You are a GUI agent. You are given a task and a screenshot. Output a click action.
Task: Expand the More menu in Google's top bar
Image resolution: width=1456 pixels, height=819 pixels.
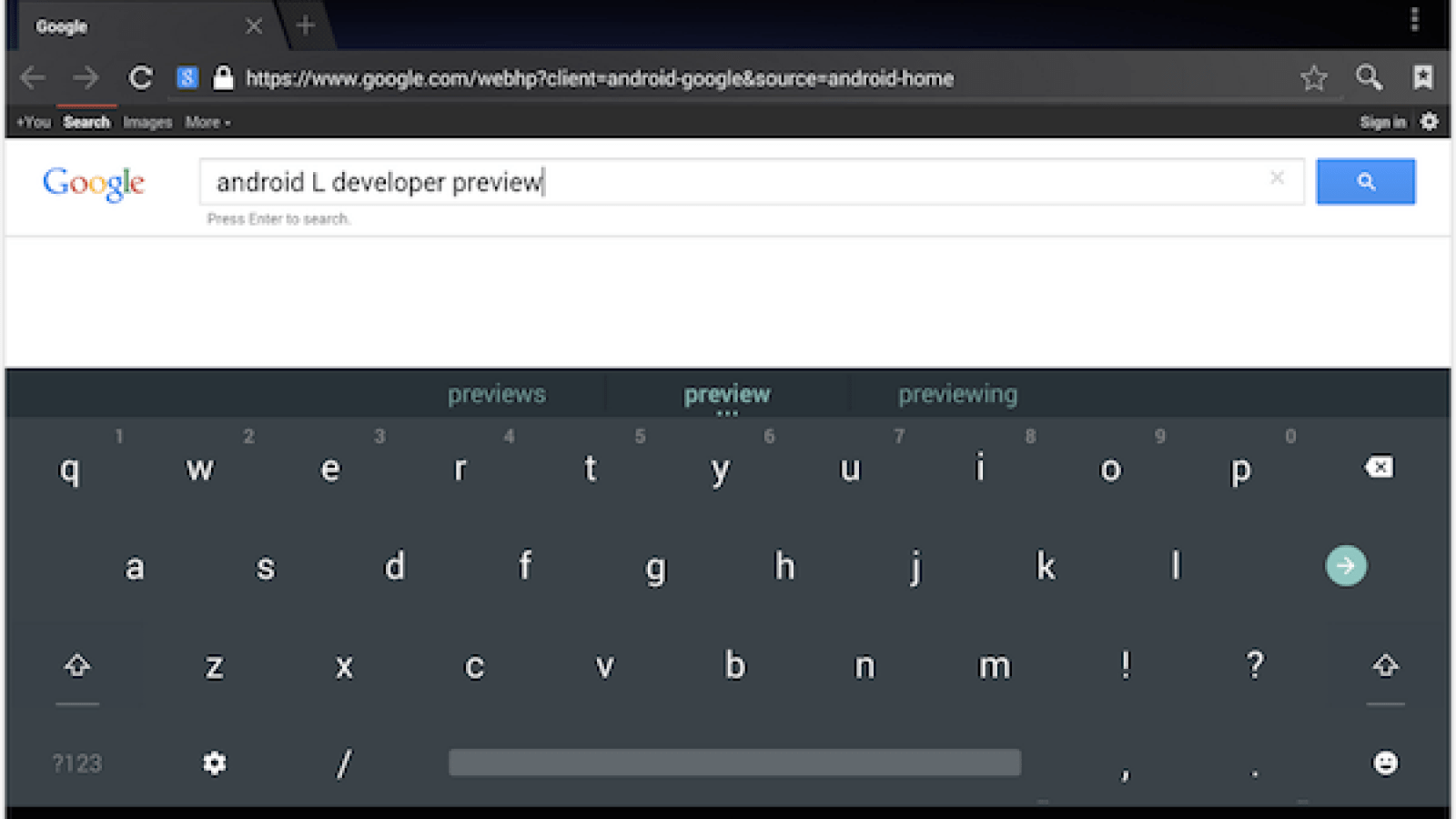207,122
